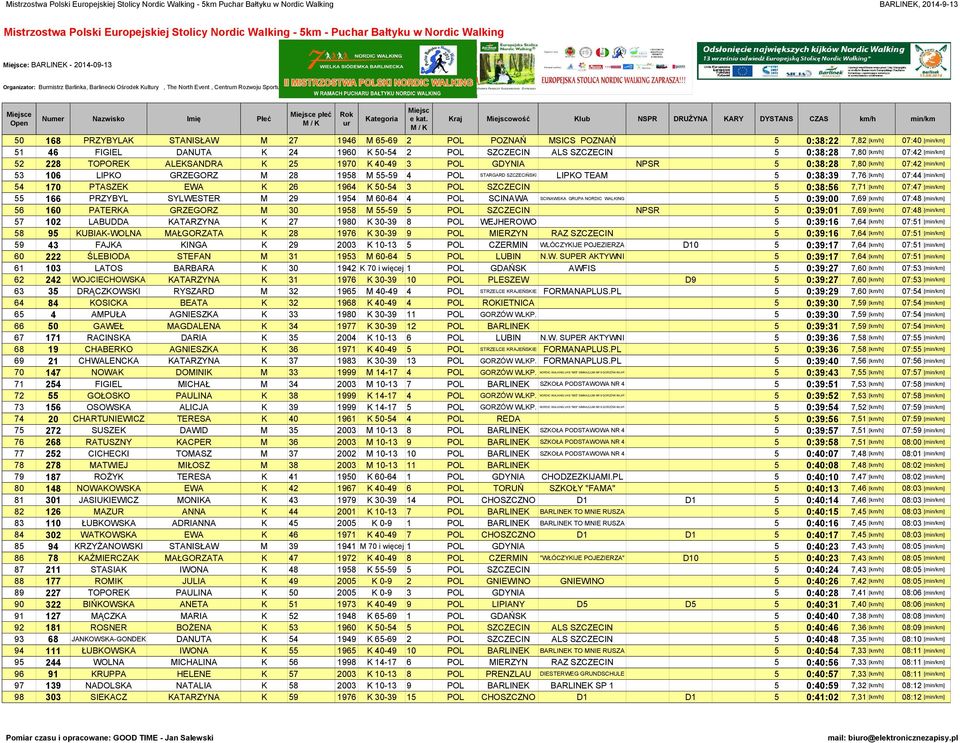Select the Miejsce Open column header
The image size is (960, 743).
point(19,119)
